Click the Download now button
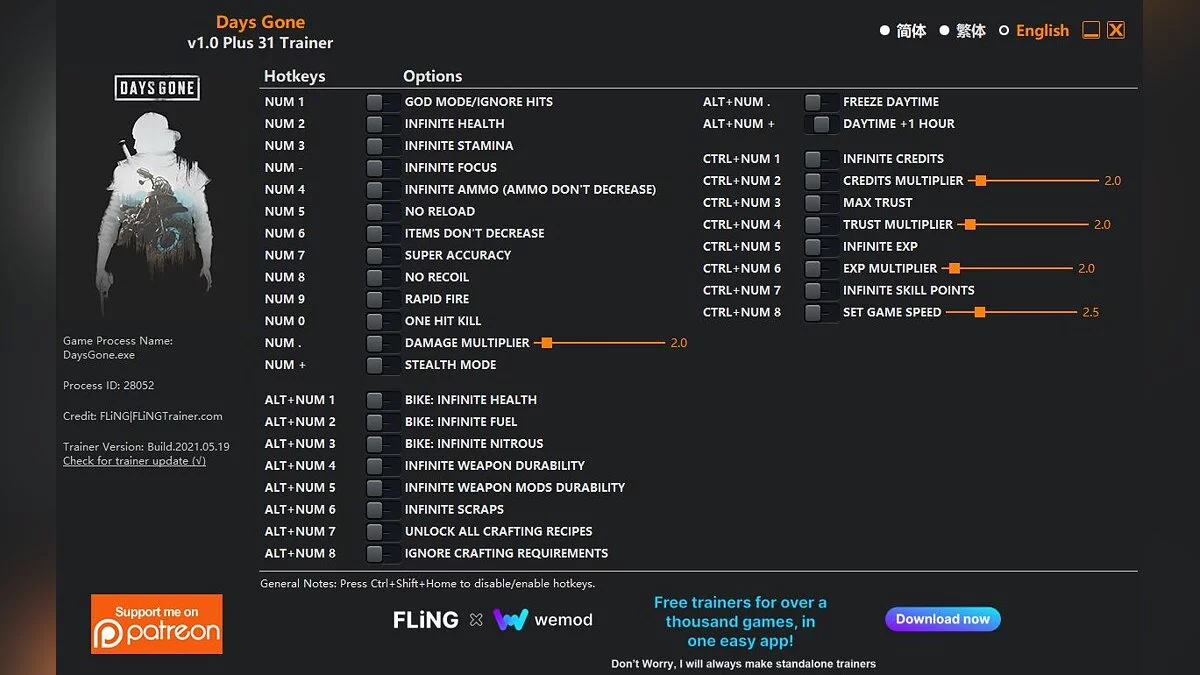The height and width of the screenshot is (675, 1200). click(x=943, y=619)
